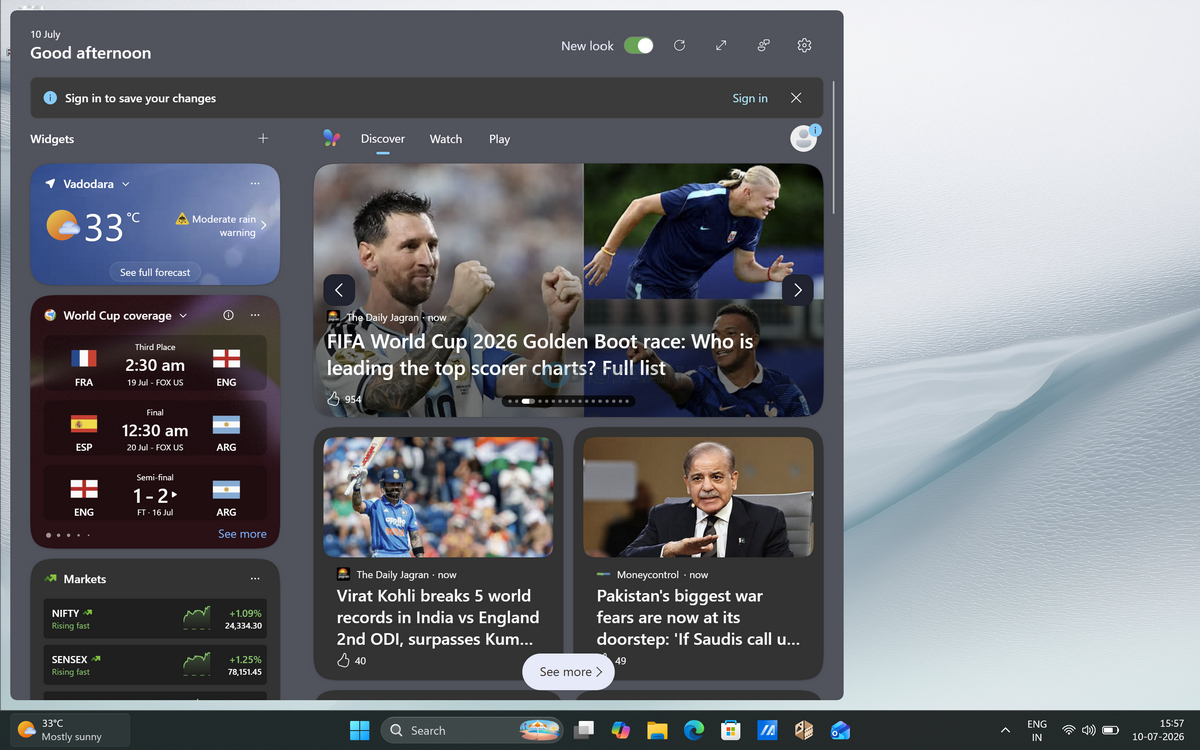The height and width of the screenshot is (750, 1200).
Task: Click Sign in link on banner
Action: click(x=750, y=98)
